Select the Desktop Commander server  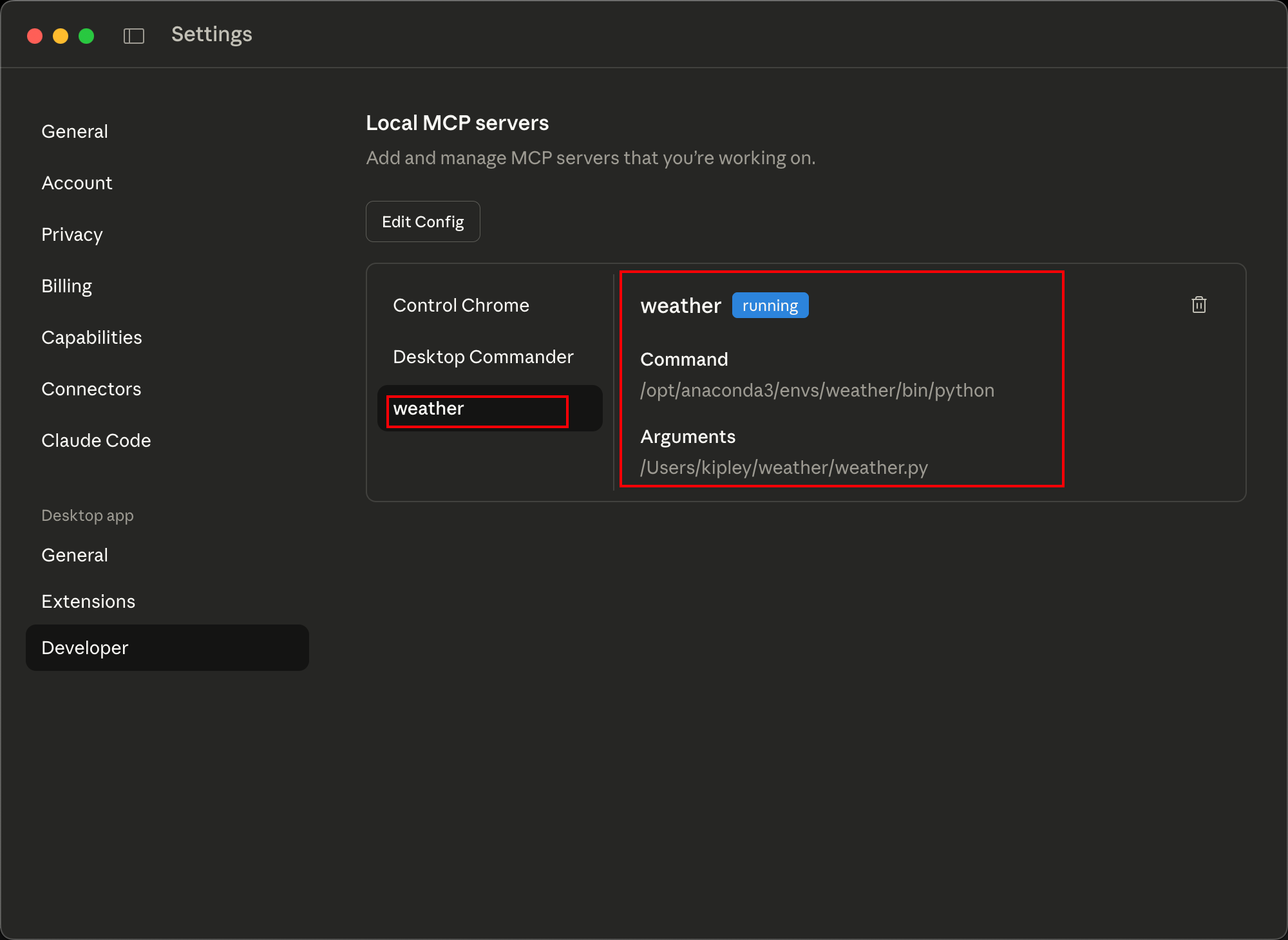coord(483,357)
